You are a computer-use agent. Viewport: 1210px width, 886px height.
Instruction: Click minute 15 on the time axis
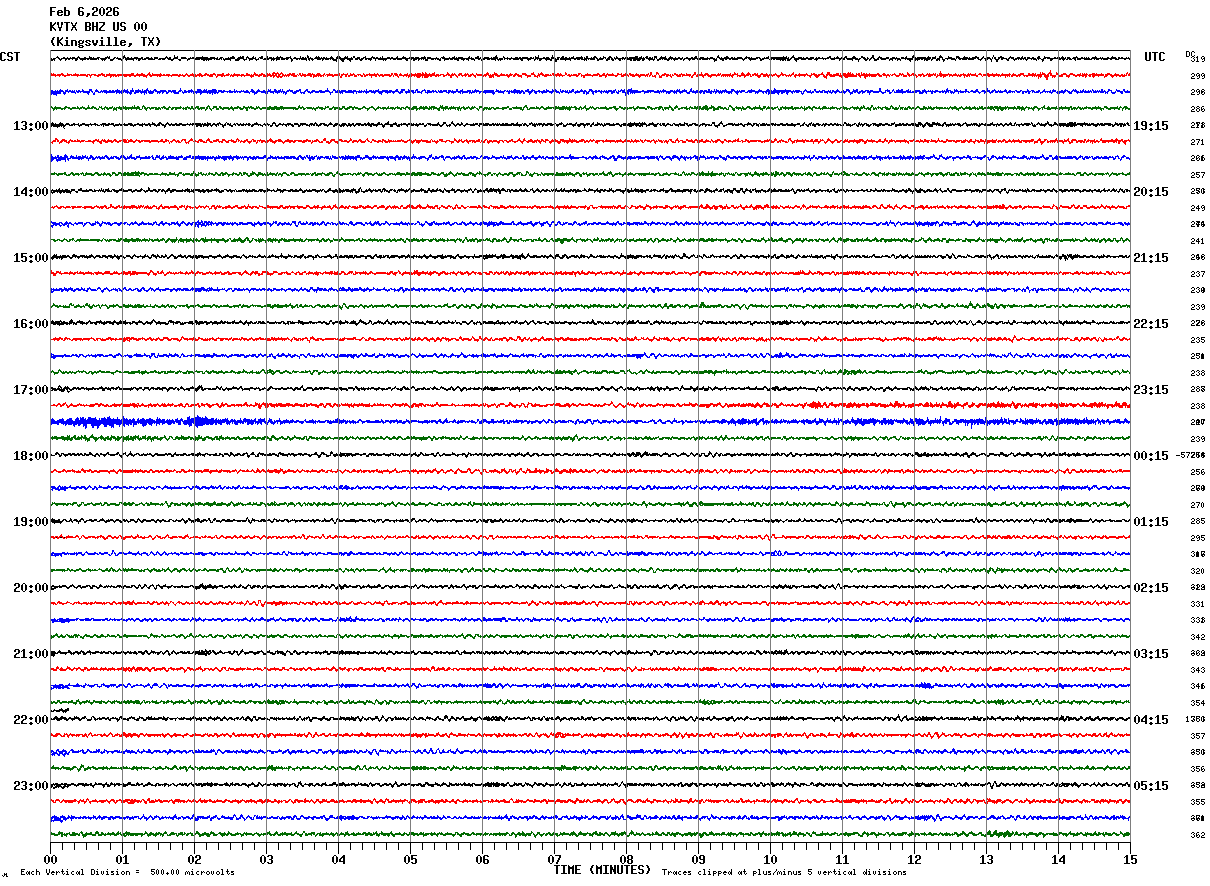tap(1130, 859)
